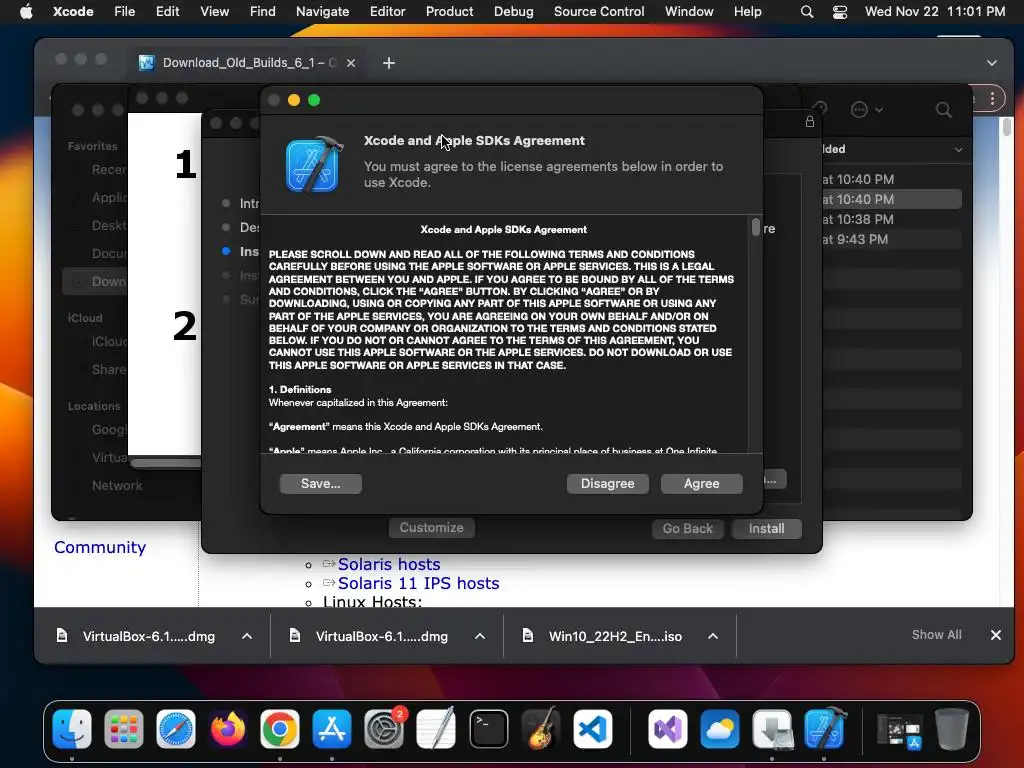Click Save... in the agreement dialog

[x=321, y=483]
